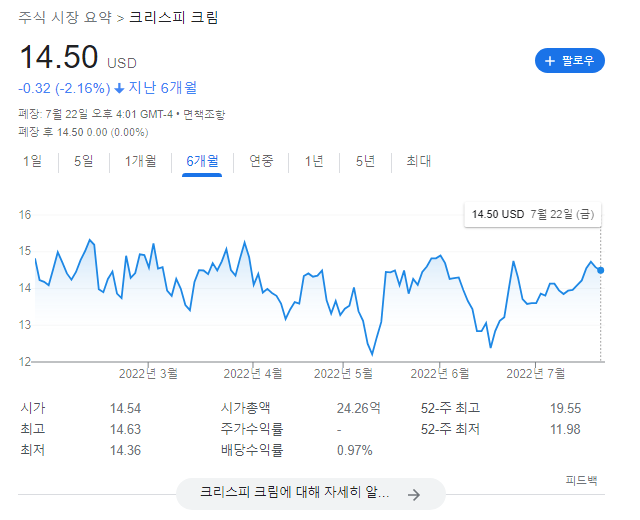The height and width of the screenshot is (520, 640).
Task: Click the 52-주 최고 label
Action: tap(450, 408)
